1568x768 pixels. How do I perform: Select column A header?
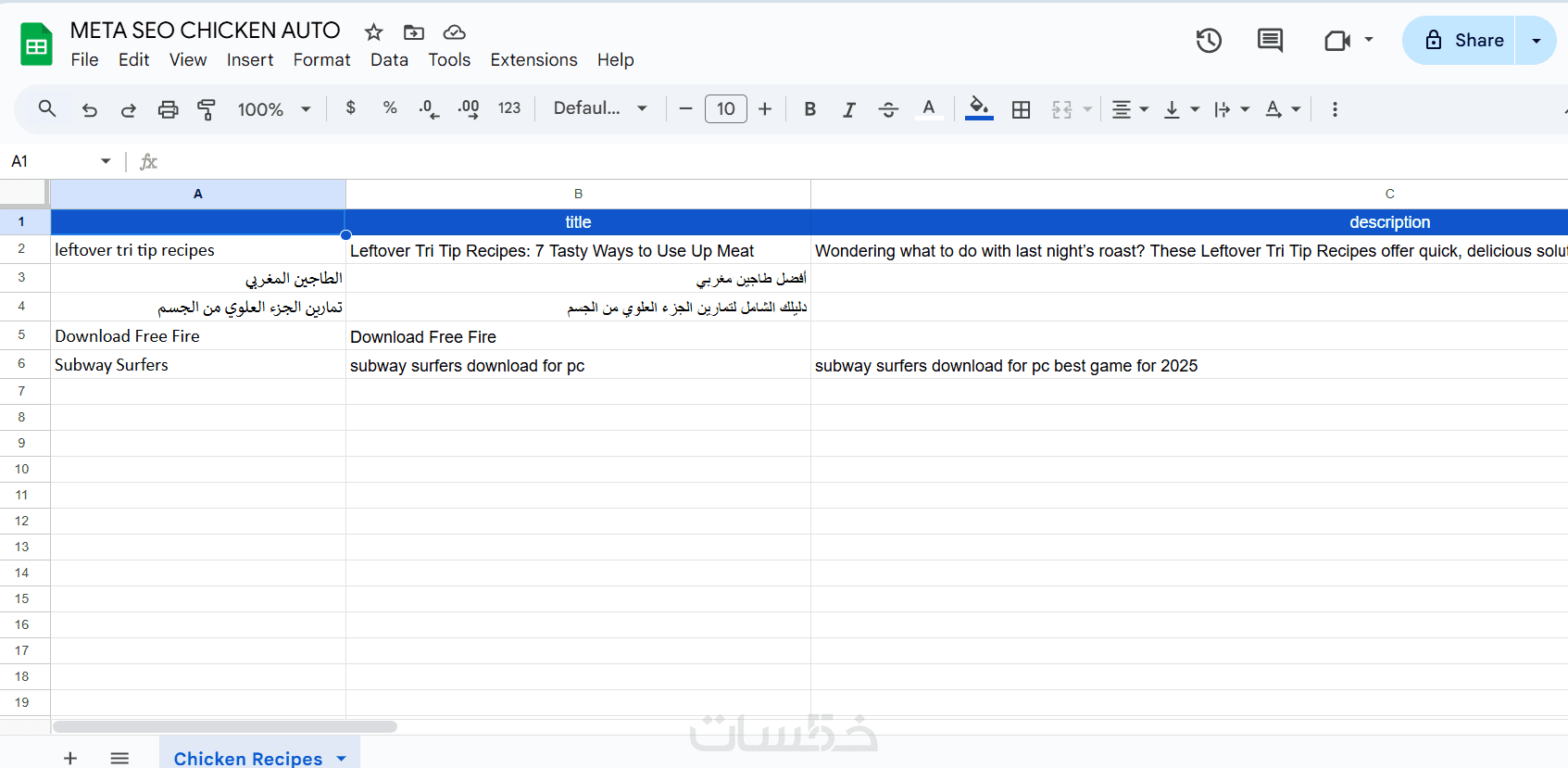point(198,194)
